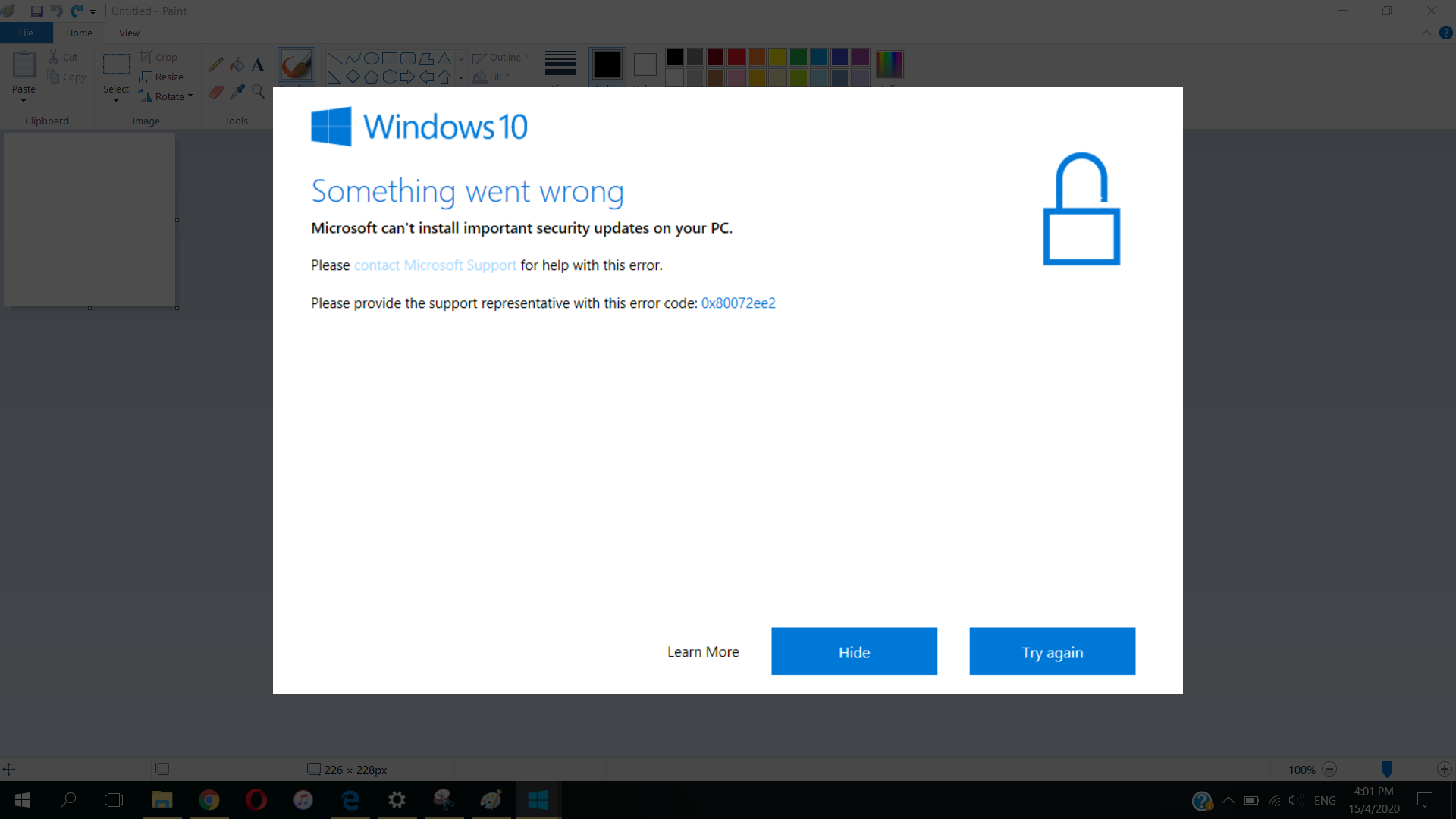1456x819 pixels.
Task: Select Color 1 black swatch box
Action: [607, 64]
